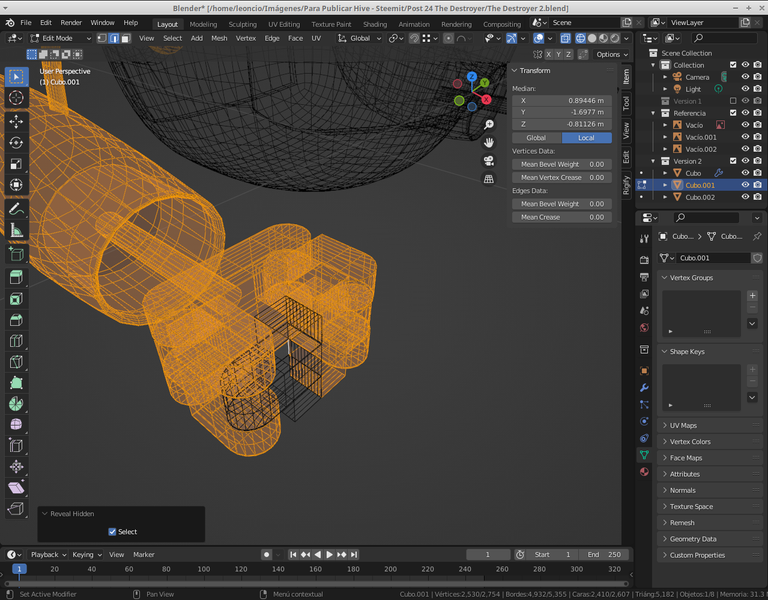Select the Smooth tool

click(x=16, y=425)
